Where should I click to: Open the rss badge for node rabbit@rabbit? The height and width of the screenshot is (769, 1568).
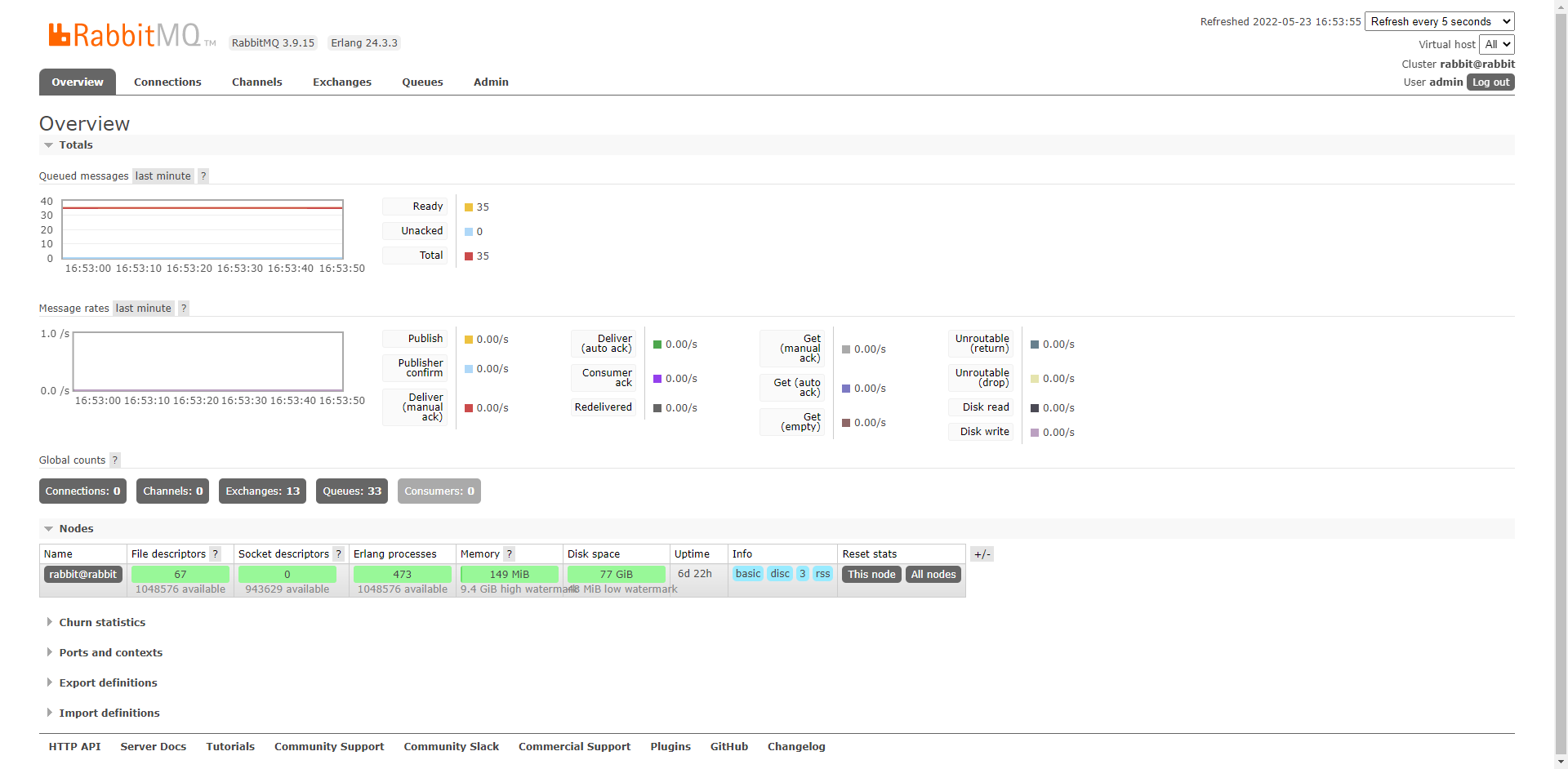(822, 574)
